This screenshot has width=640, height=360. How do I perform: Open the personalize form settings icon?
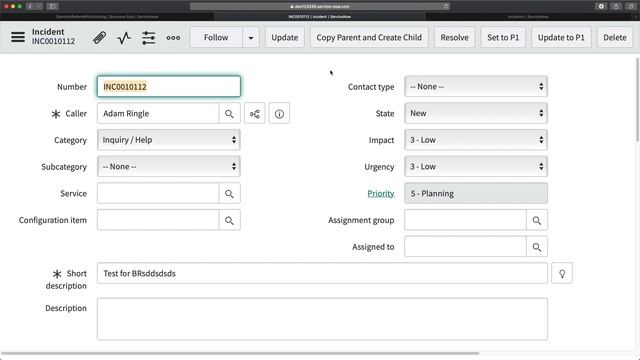pyautogui.click(x=149, y=38)
